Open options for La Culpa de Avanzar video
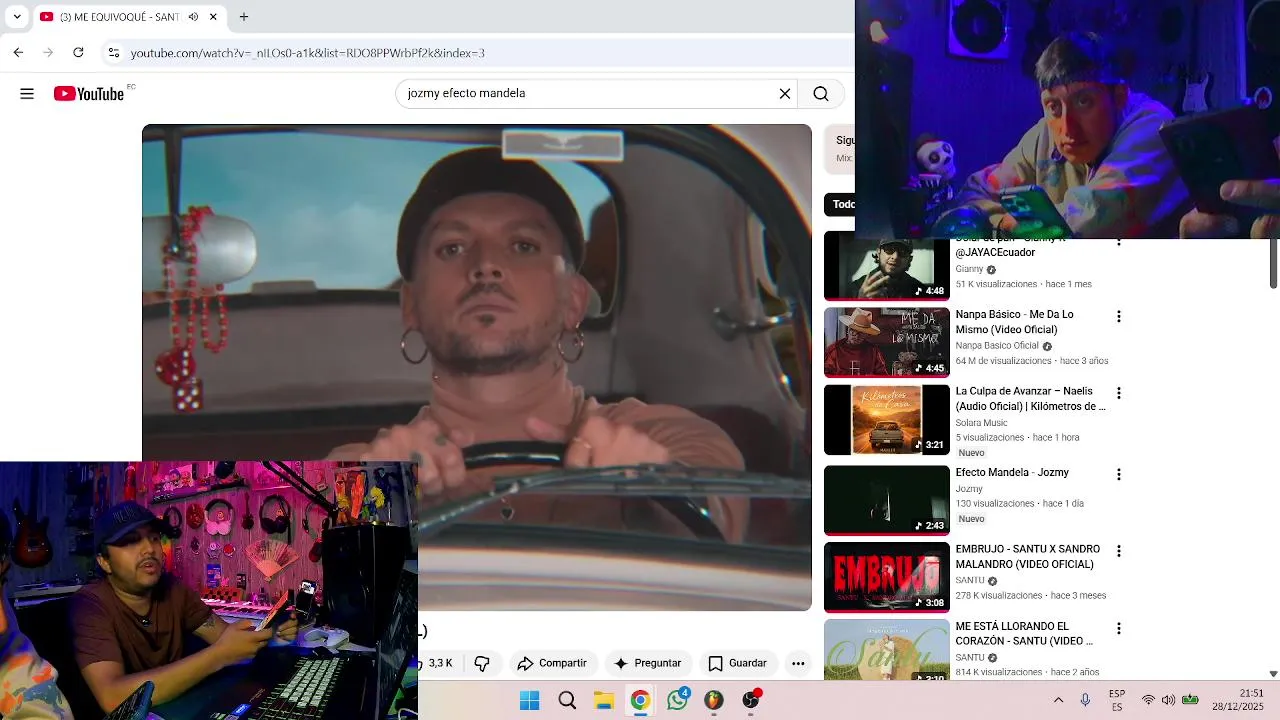 [1119, 393]
